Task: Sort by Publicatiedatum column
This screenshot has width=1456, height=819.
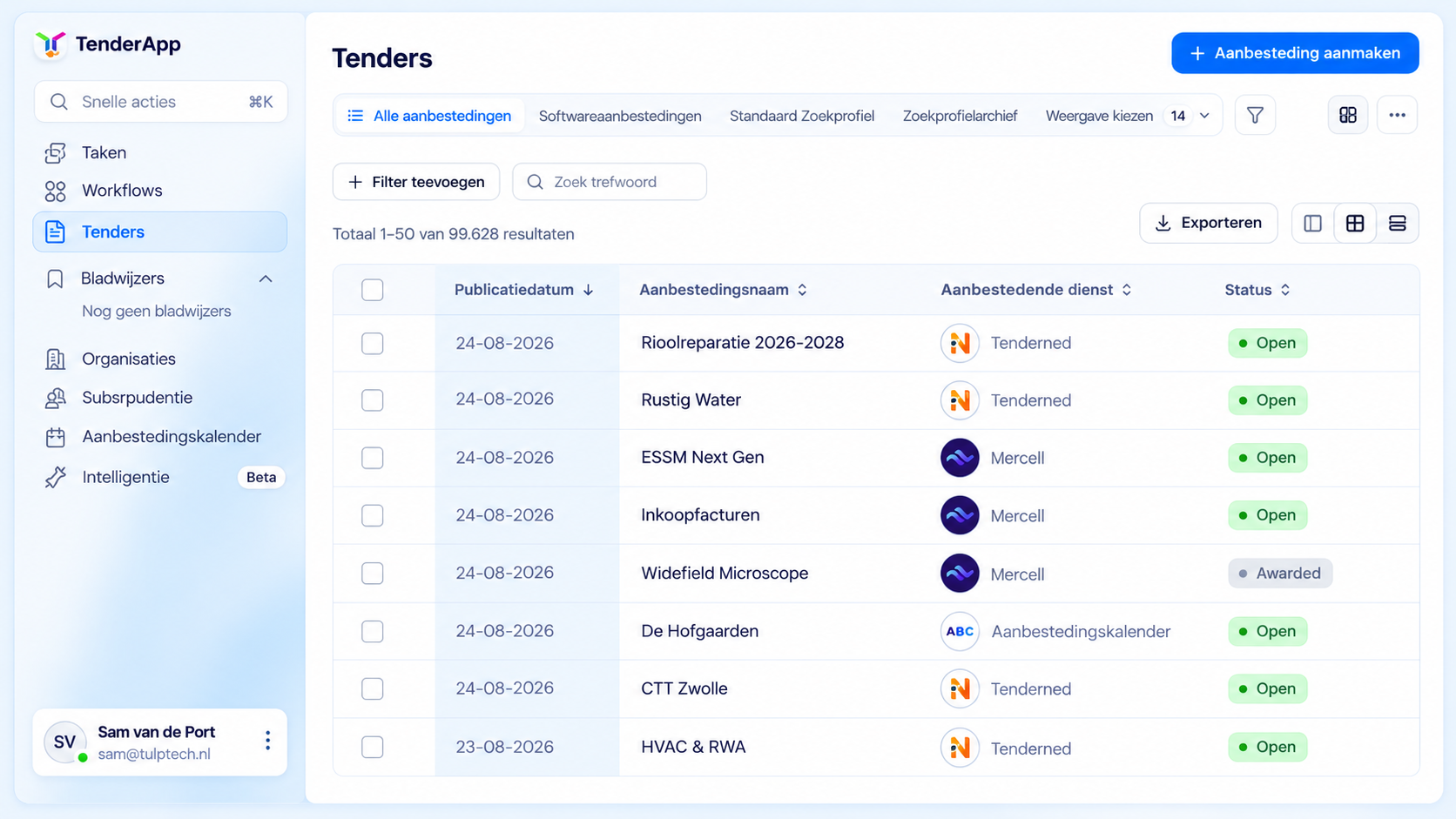Action: 524,290
